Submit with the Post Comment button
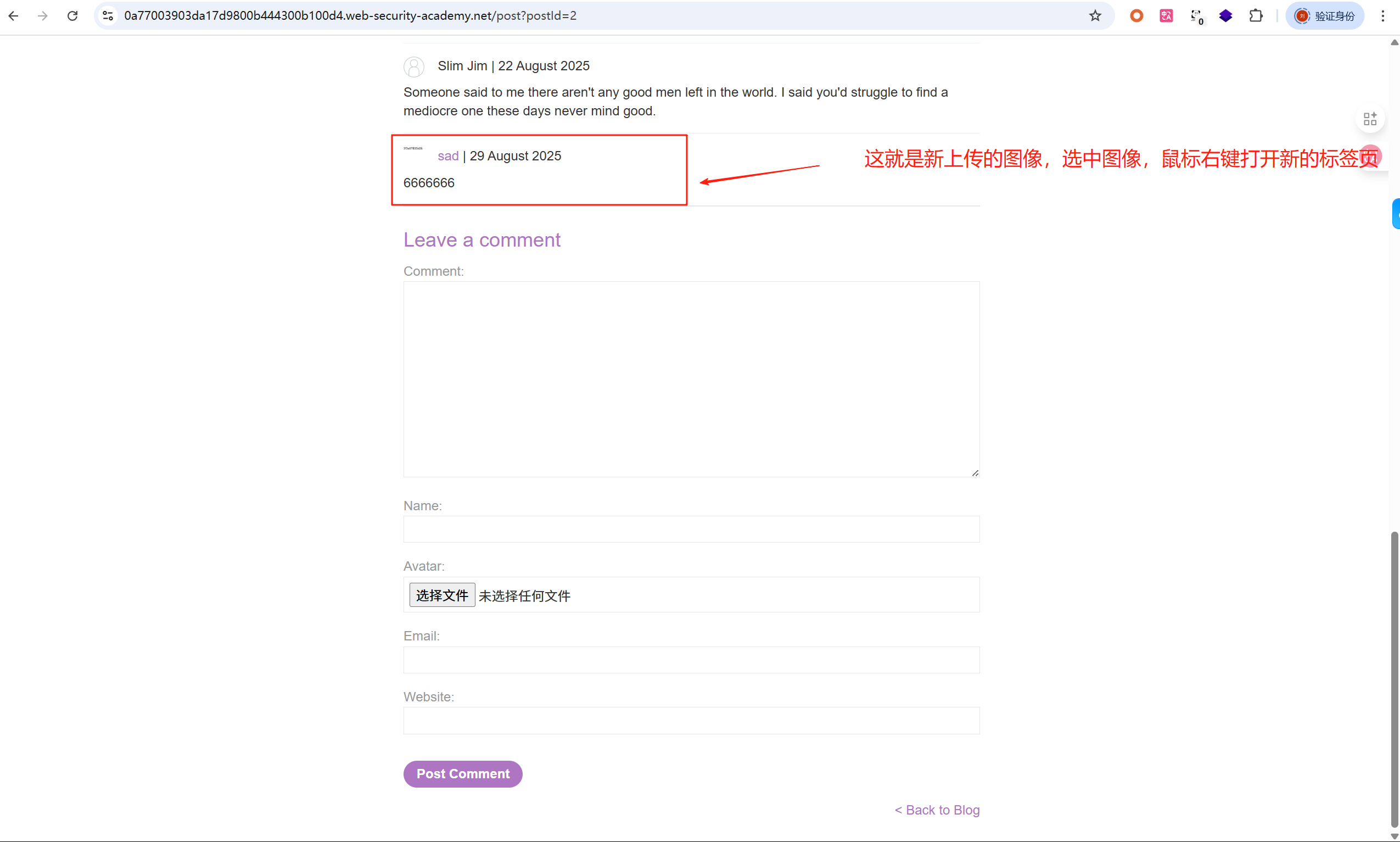The width and height of the screenshot is (1400, 842). click(463, 774)
